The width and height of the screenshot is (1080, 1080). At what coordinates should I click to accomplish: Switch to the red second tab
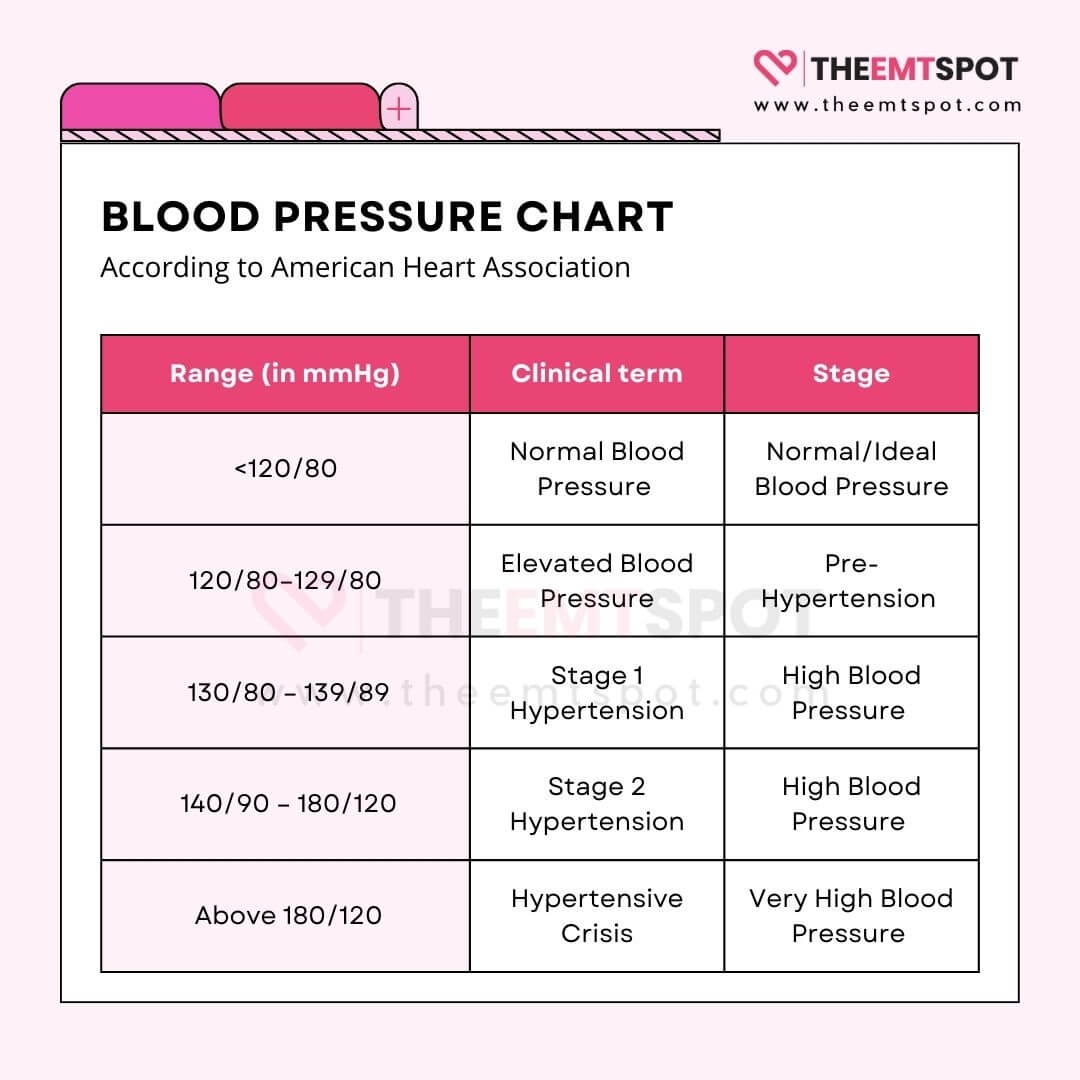tap(299, 107)
